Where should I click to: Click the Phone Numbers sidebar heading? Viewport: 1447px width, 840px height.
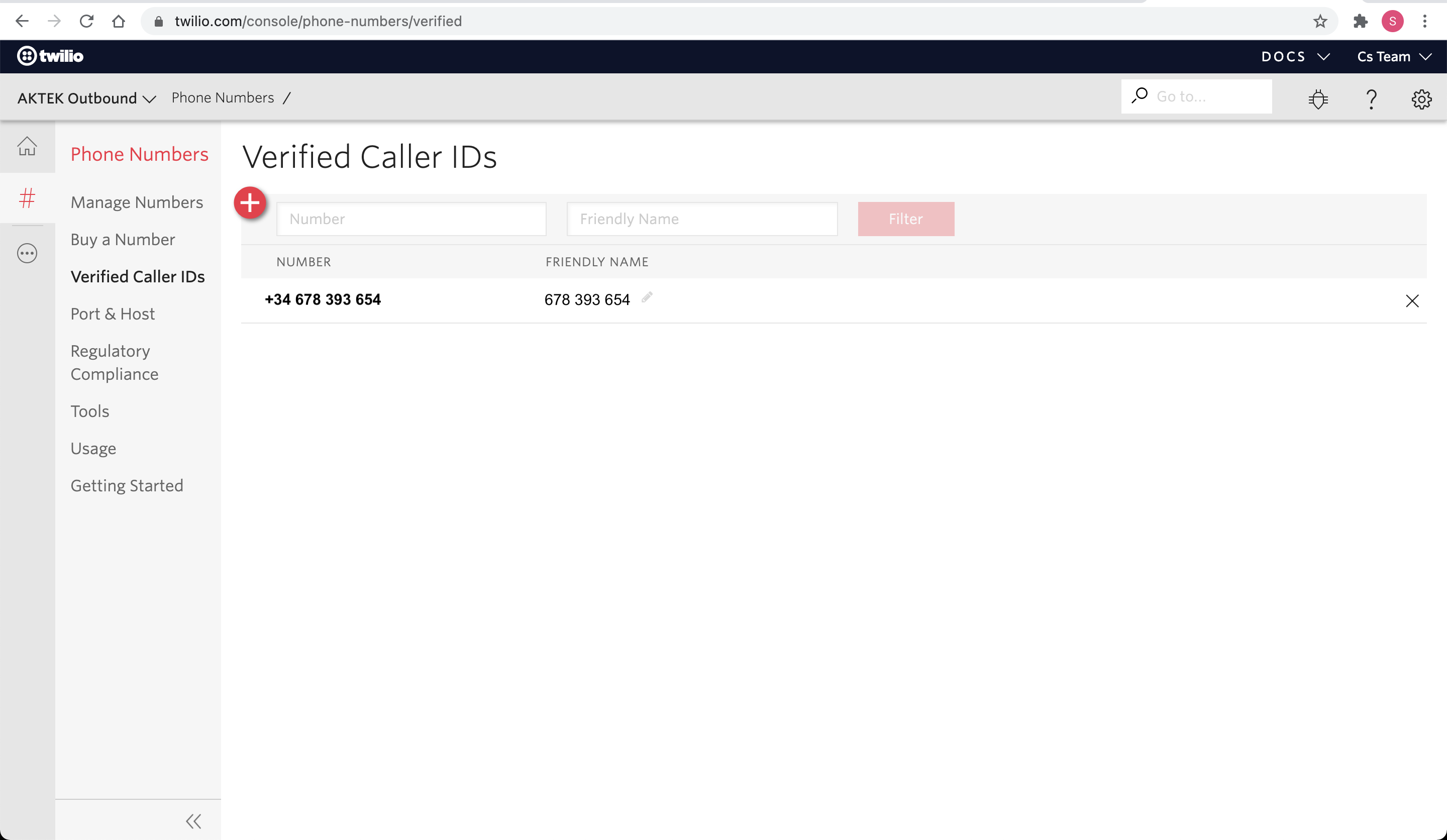(x=140, y=154)
